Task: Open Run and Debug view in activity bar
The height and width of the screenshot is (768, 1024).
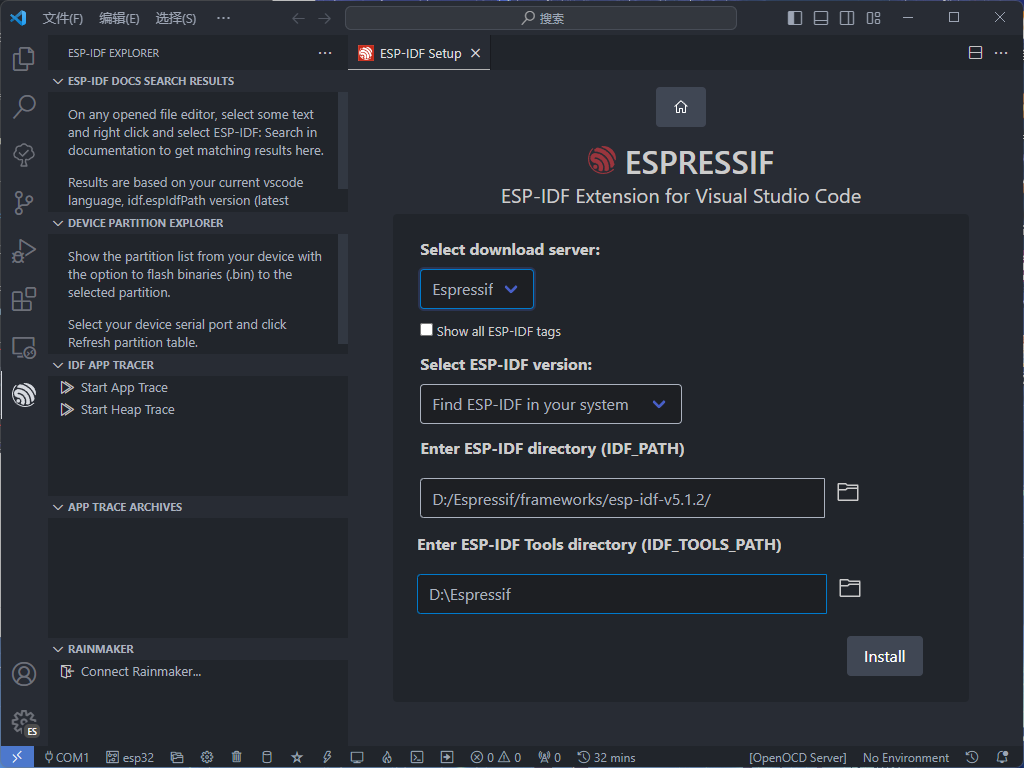Action: [24, 251]
